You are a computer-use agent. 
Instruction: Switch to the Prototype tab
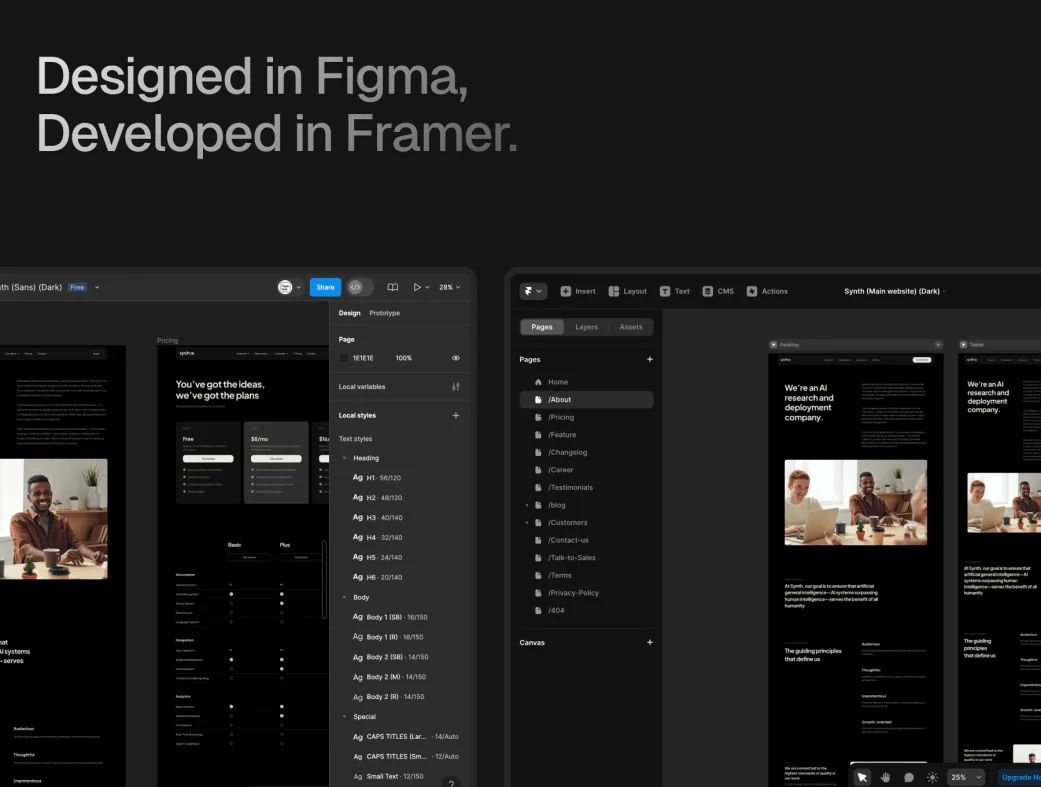pos(384,313)
